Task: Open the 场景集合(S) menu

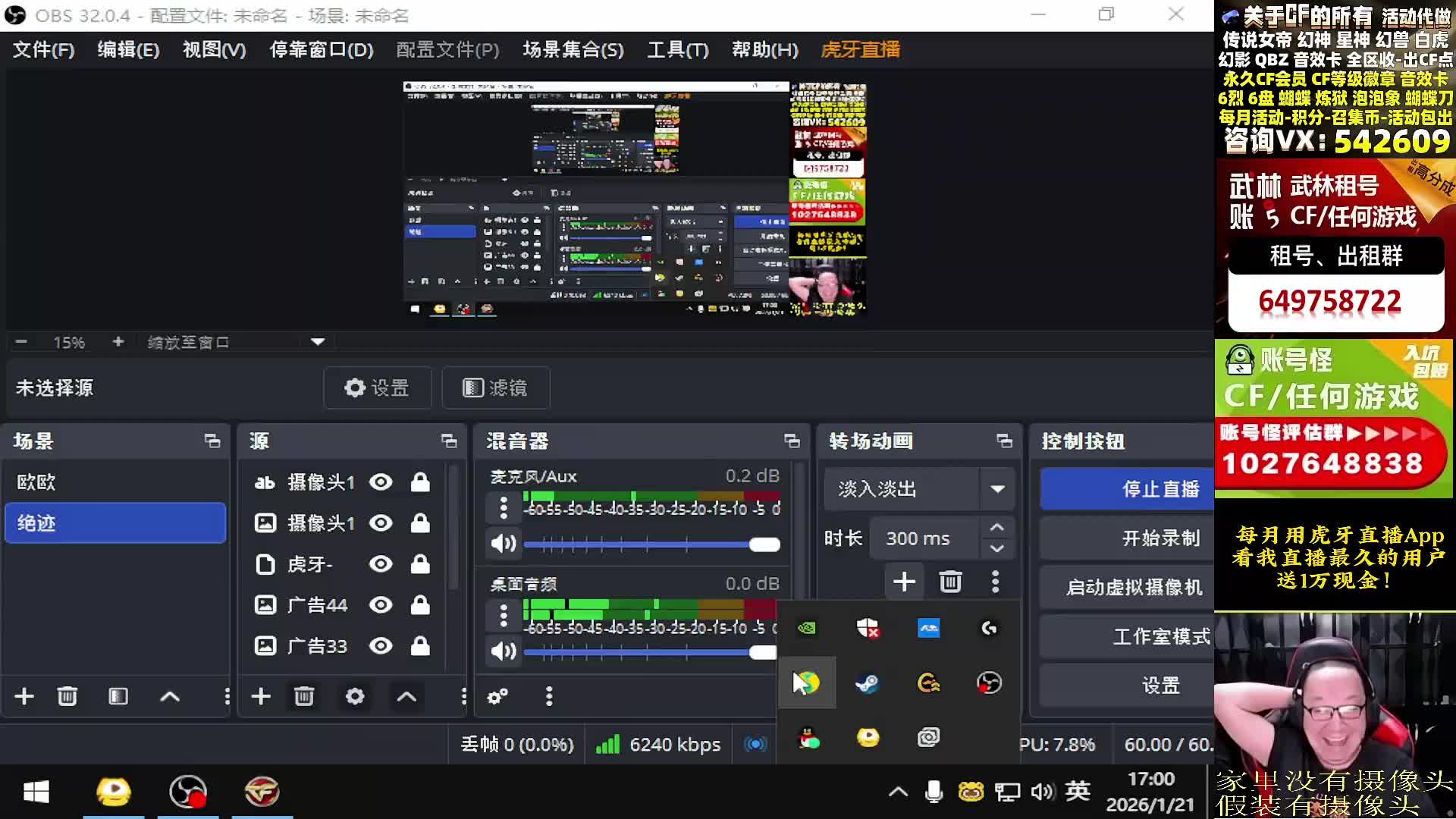Action: point(573,50)
